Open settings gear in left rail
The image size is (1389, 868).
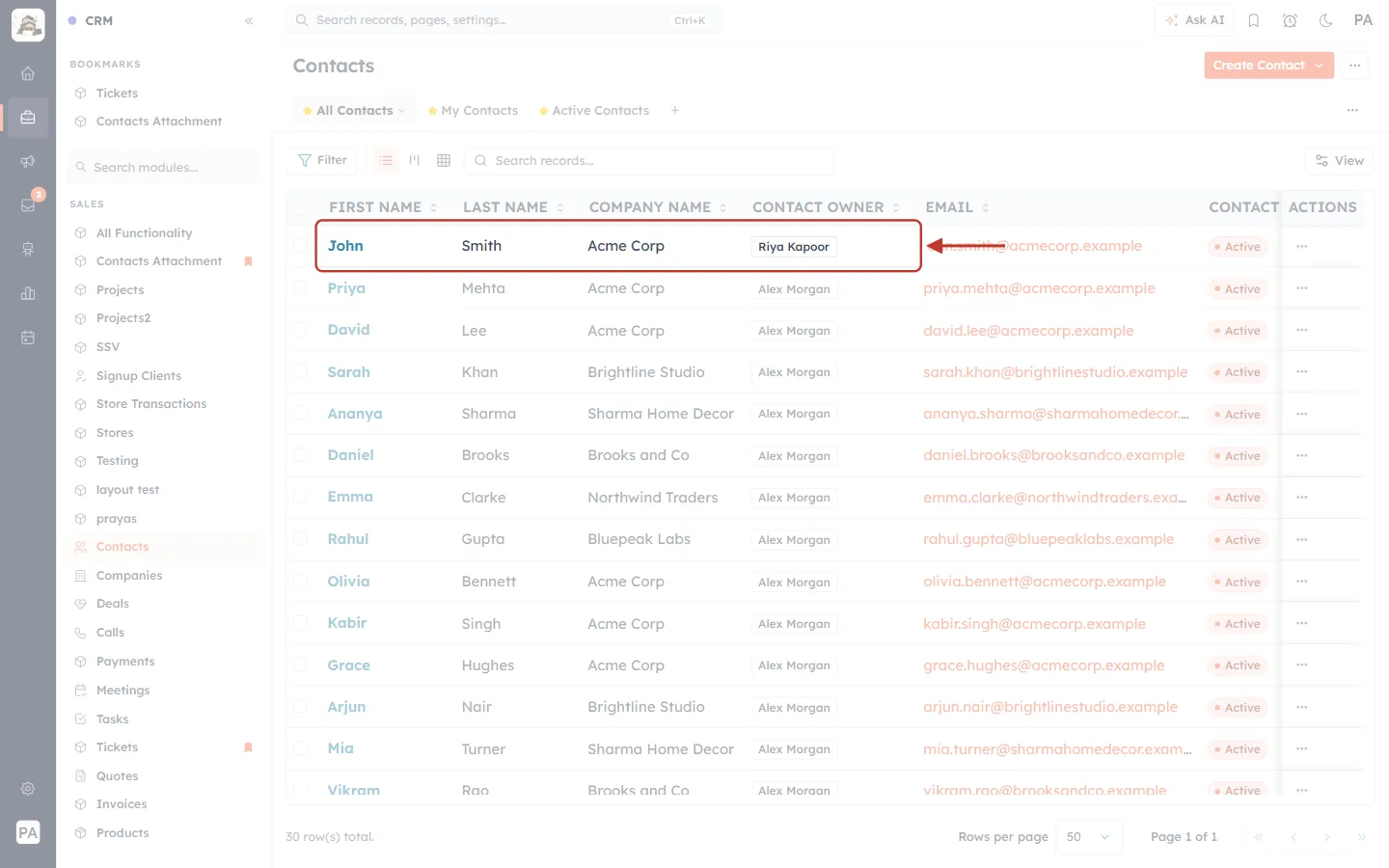tap(28, 789)
